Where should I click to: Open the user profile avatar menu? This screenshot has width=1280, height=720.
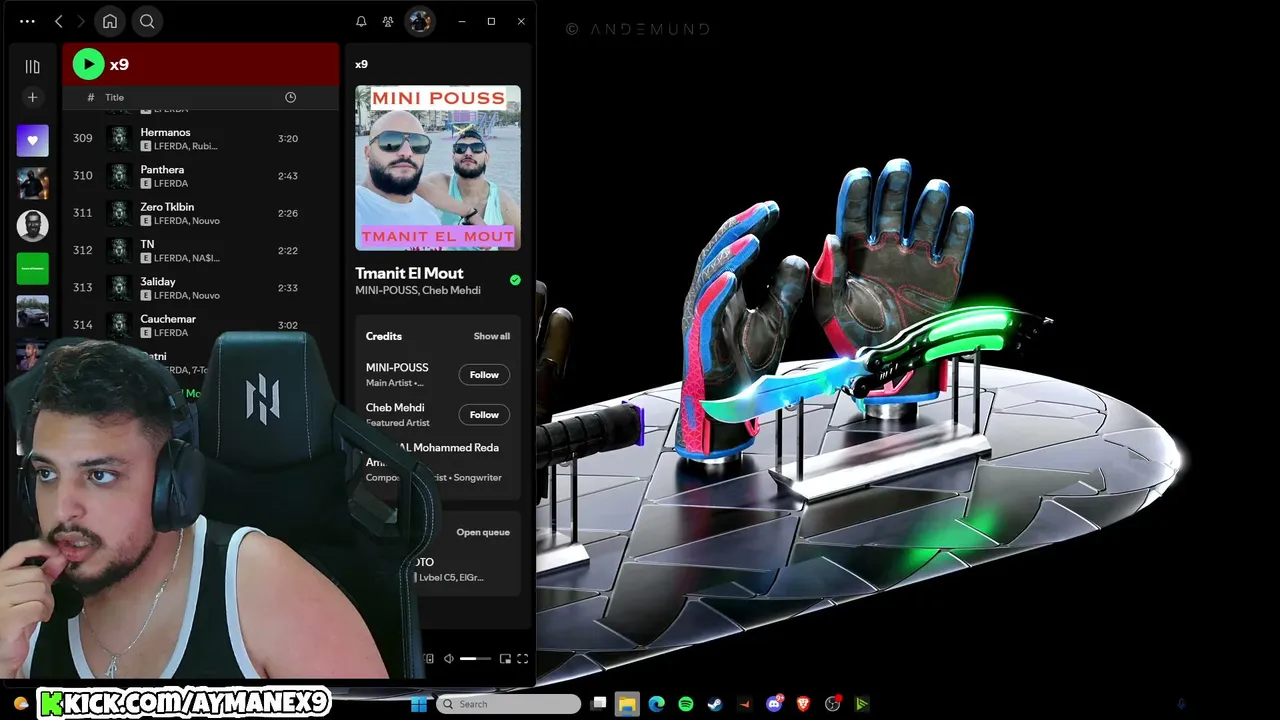(x=420, y=21)
